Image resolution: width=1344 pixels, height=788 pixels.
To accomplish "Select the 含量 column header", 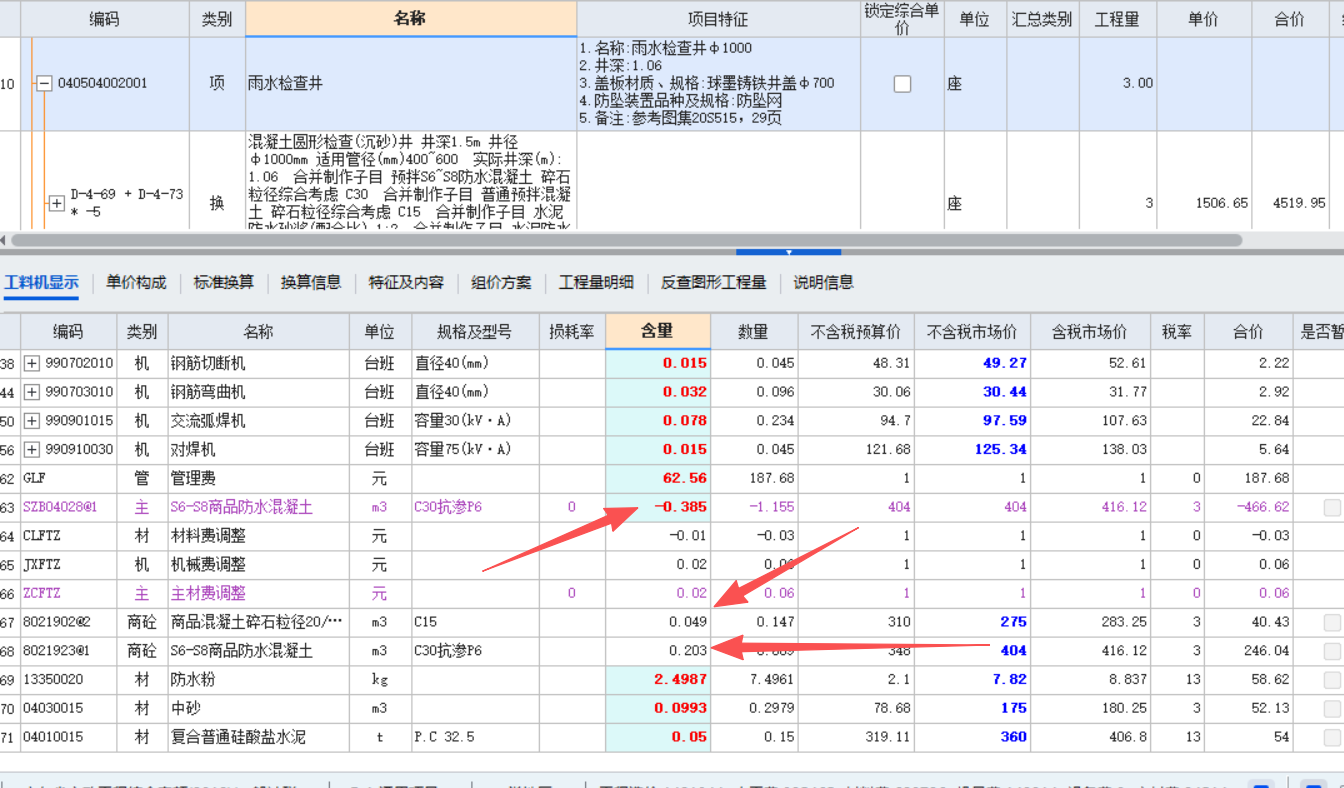I will [658, 331].
